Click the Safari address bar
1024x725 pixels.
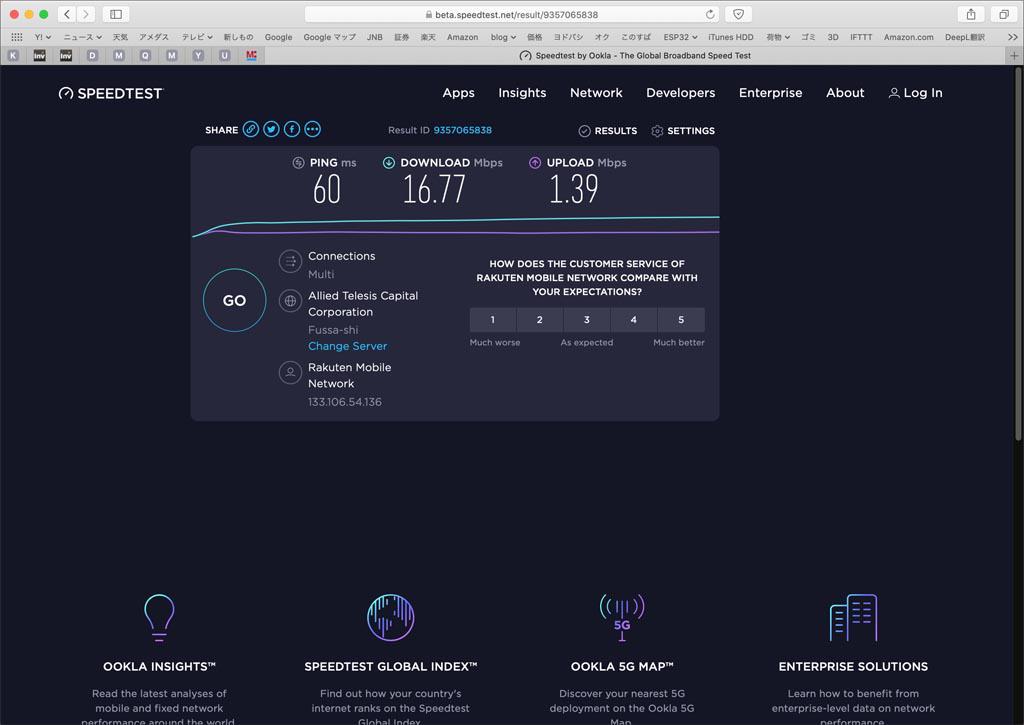[511, 14]
